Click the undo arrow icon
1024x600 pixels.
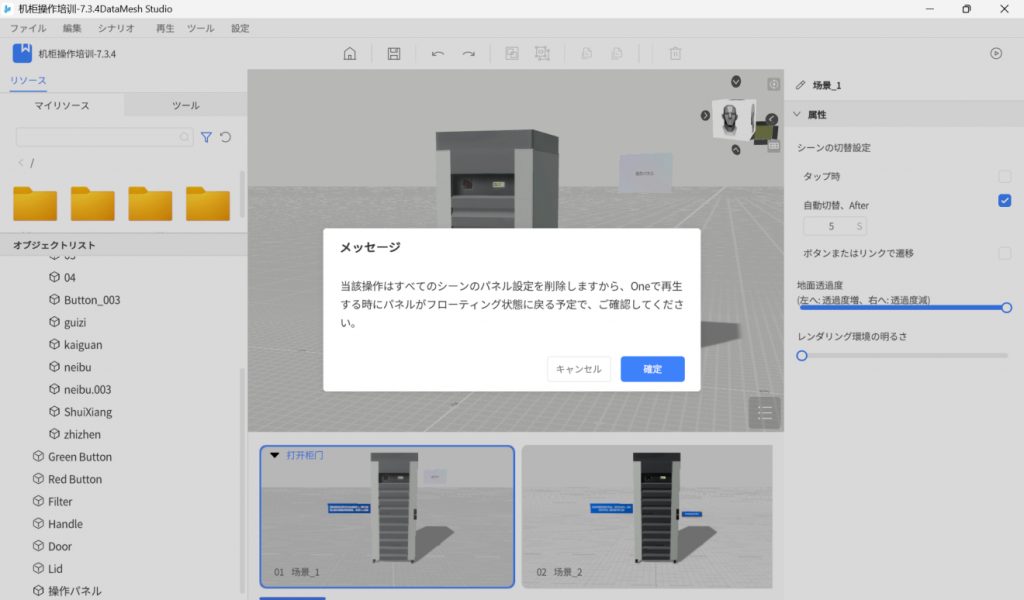438,54
